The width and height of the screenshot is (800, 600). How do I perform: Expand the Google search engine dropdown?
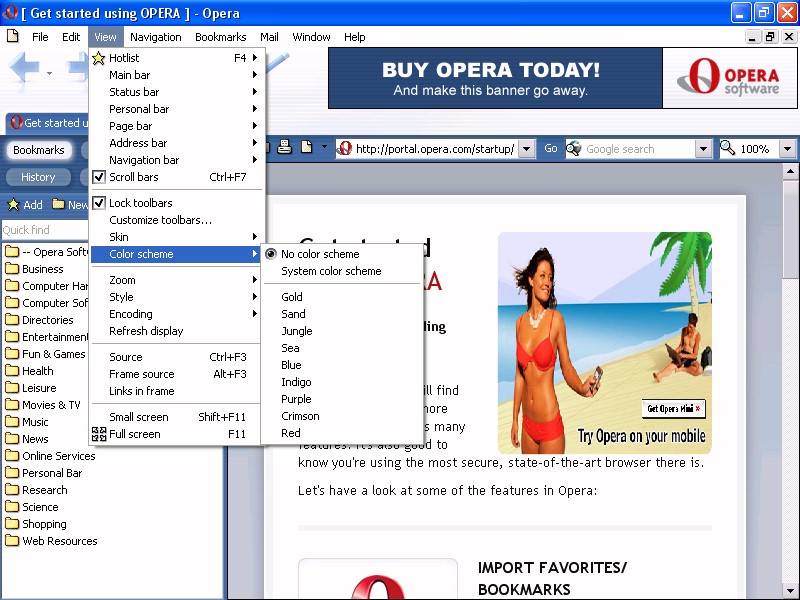point(703,149)
